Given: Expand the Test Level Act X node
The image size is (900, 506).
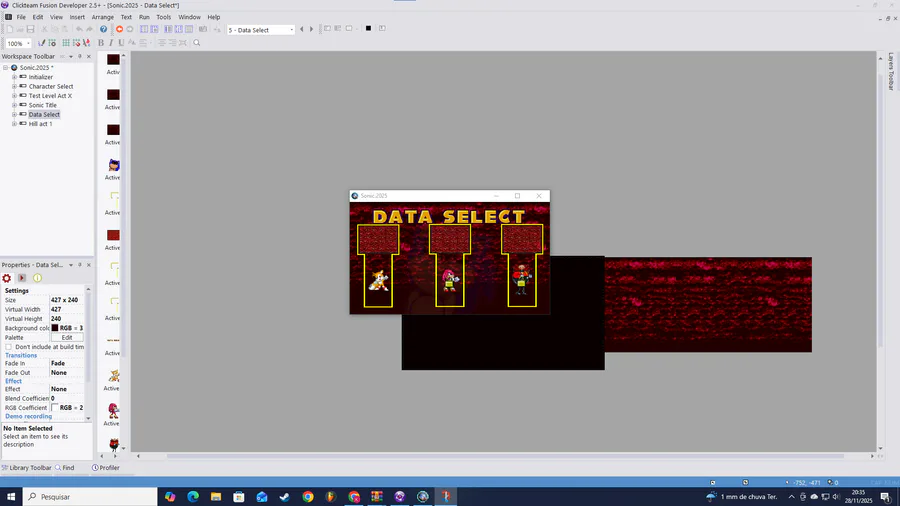Looking at the screenshot, I should (x=14, y=96).
